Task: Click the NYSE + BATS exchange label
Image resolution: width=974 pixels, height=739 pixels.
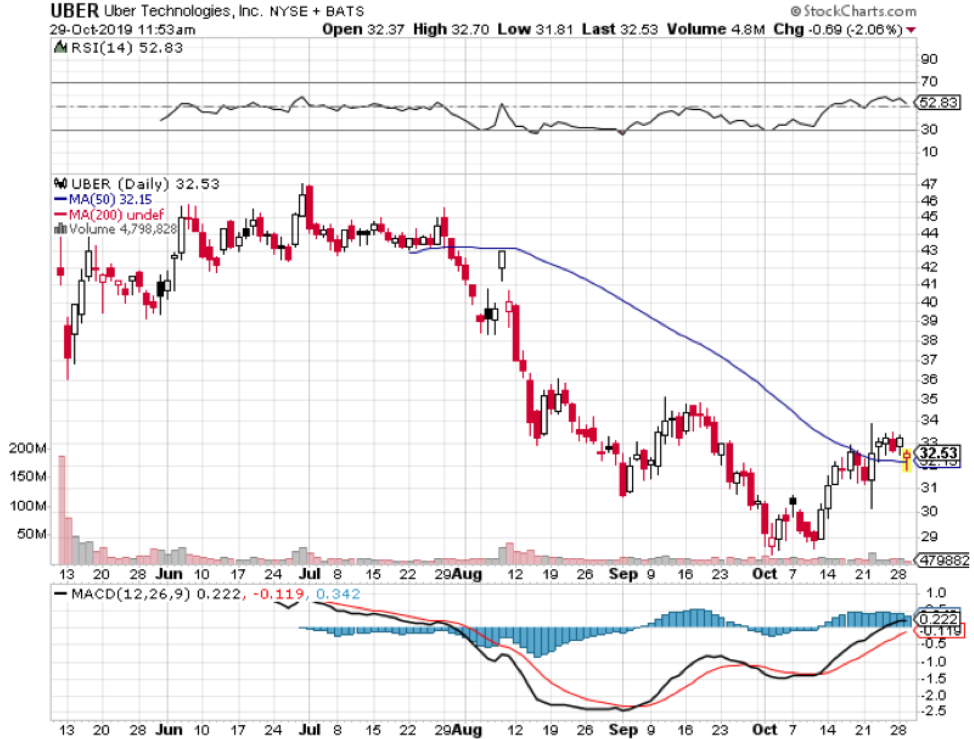Action: (317, 11)
